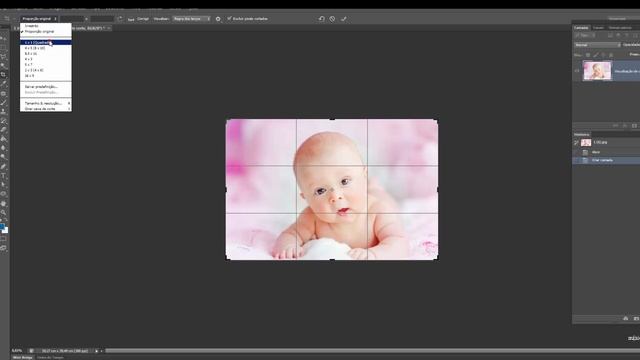Click the Straighten (Corrigir) tool
Screen dimensions: 640x360
point(139,19)
